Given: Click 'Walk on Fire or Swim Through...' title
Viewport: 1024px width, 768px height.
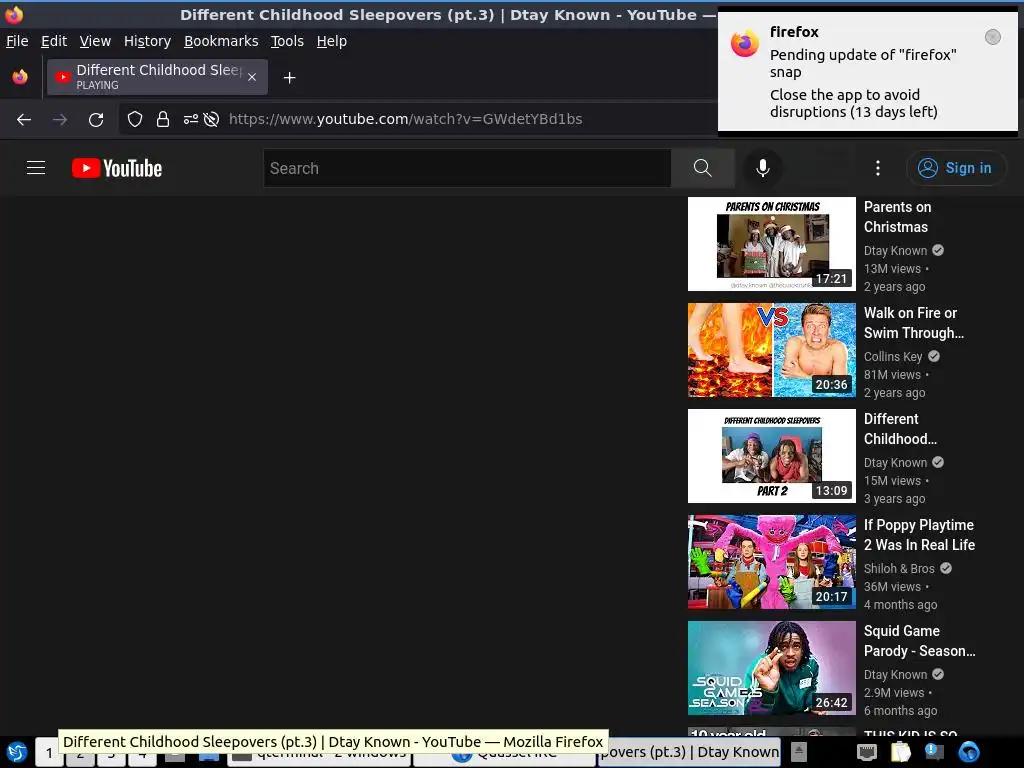Looking at the screenshot, I should coord(914,323).
